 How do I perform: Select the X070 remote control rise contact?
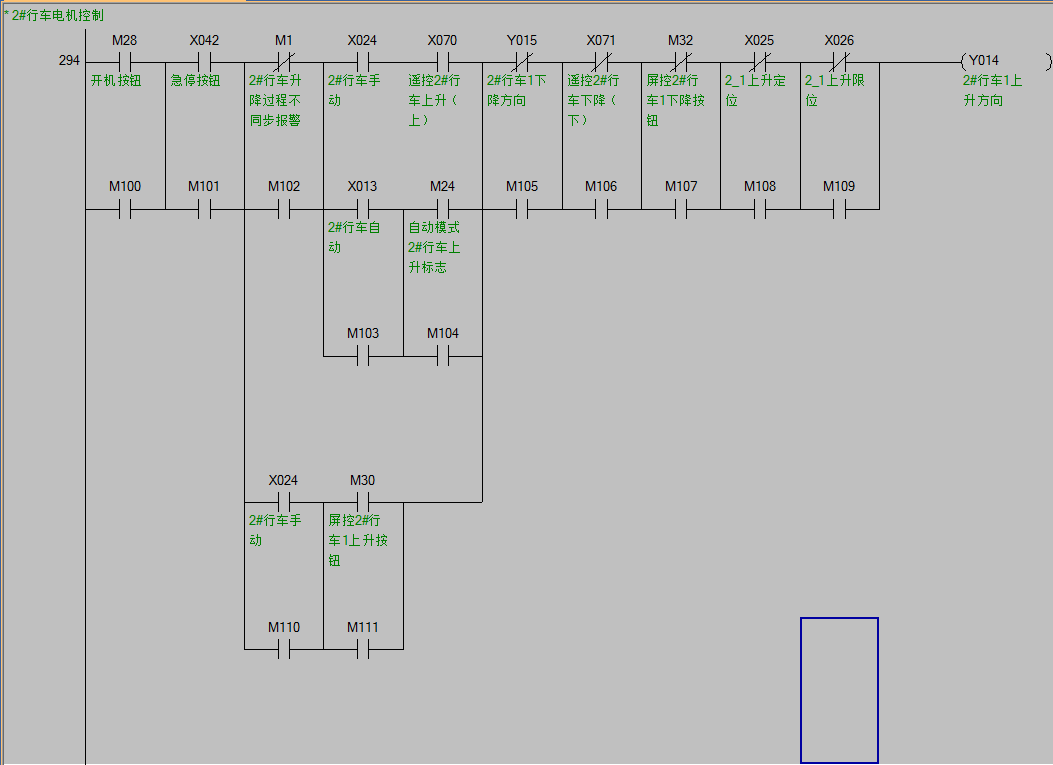pyautogui.click(x=442, y=62)
